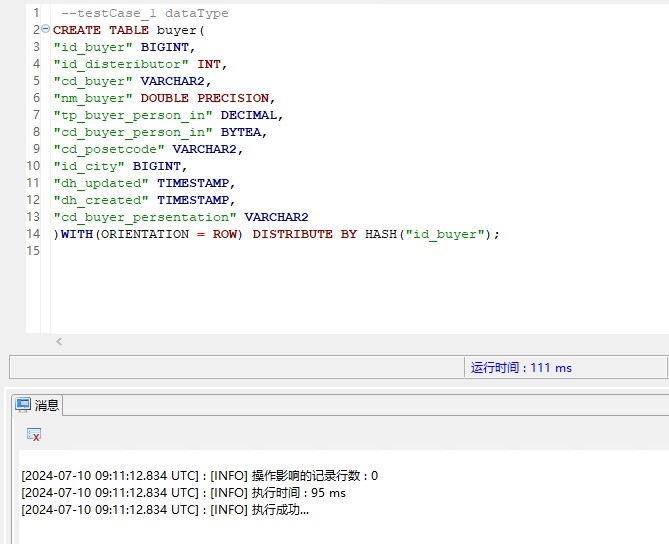
Task: Click the "id_disteributor" INT line
Action: click(x=140, y=64)
